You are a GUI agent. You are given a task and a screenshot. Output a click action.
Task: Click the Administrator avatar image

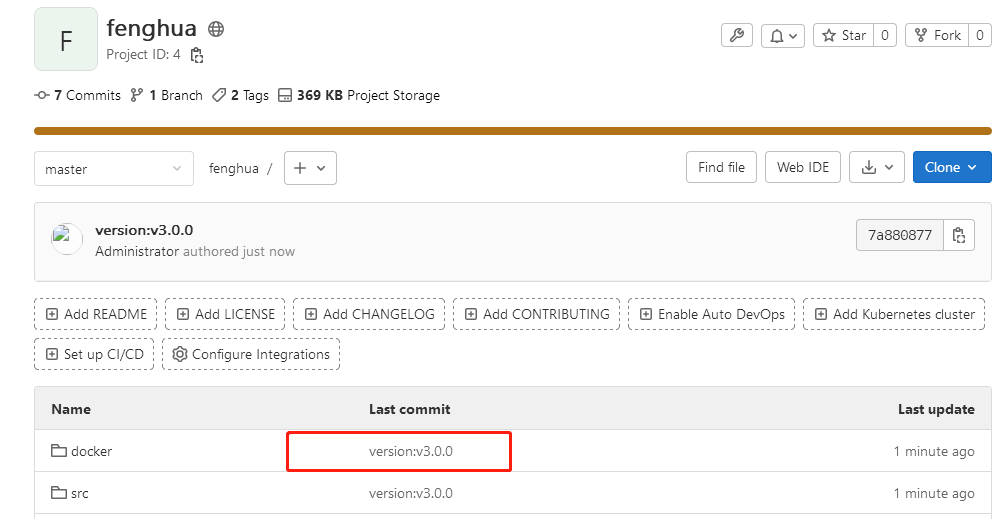[x=67, y=237]
